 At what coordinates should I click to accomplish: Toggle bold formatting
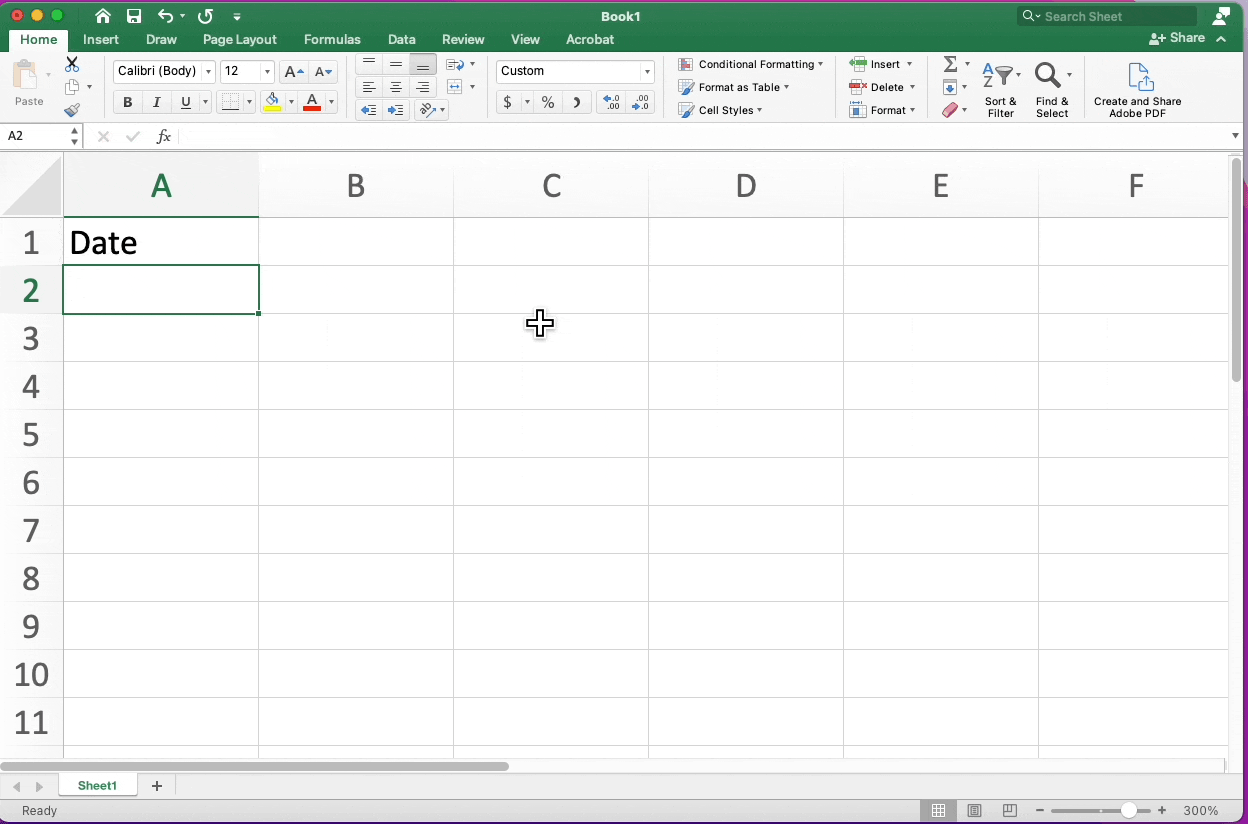tap(127, 102)
